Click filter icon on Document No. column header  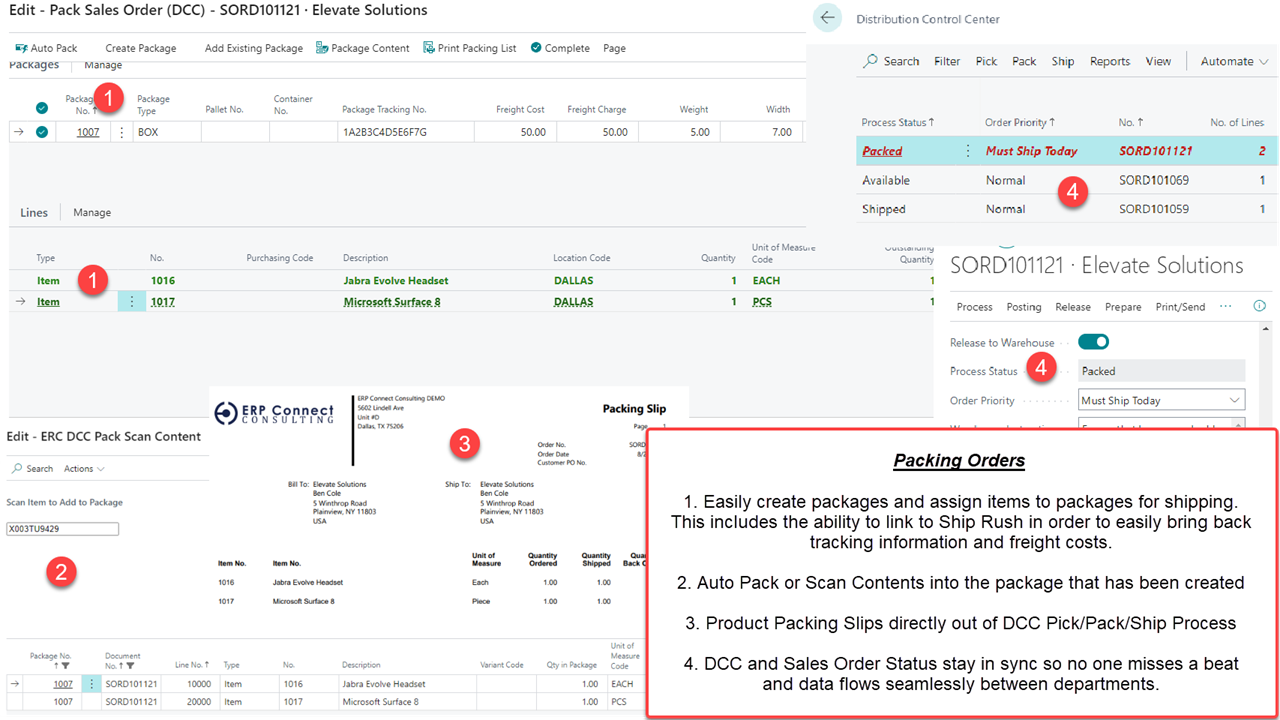pyautogui.click(x=130, y=665)
